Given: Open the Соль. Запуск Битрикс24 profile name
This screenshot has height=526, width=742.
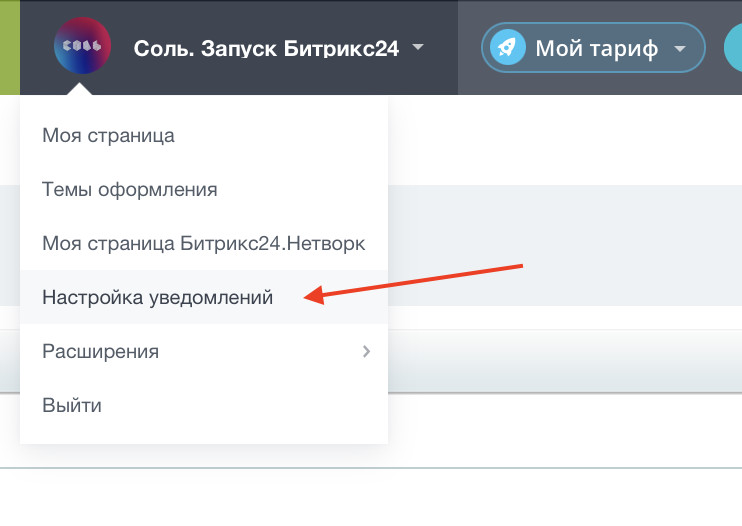Looking at the screenshot, I should click(x=266, y=48).
